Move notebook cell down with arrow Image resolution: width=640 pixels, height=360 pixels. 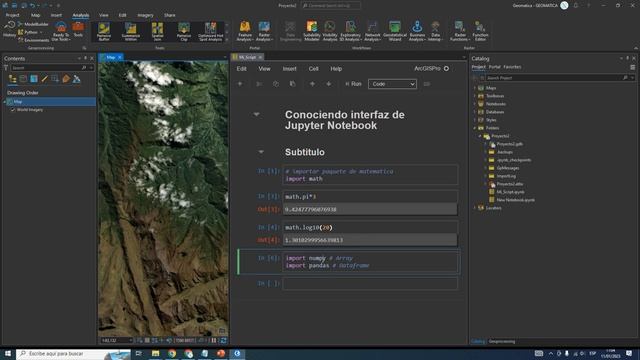tap(329, 84)
